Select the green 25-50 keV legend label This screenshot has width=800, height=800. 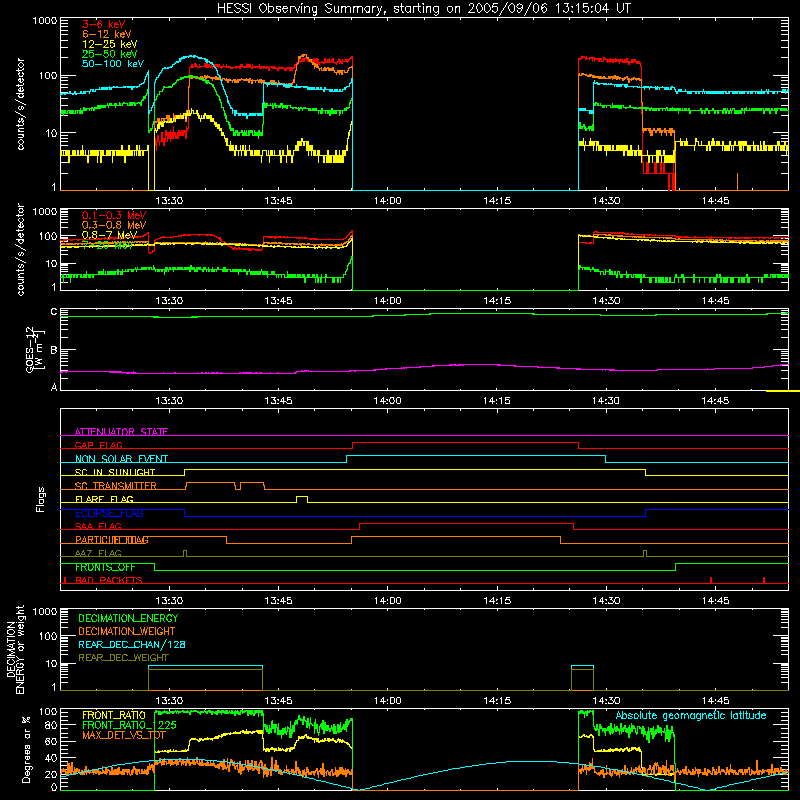(109, 54)
